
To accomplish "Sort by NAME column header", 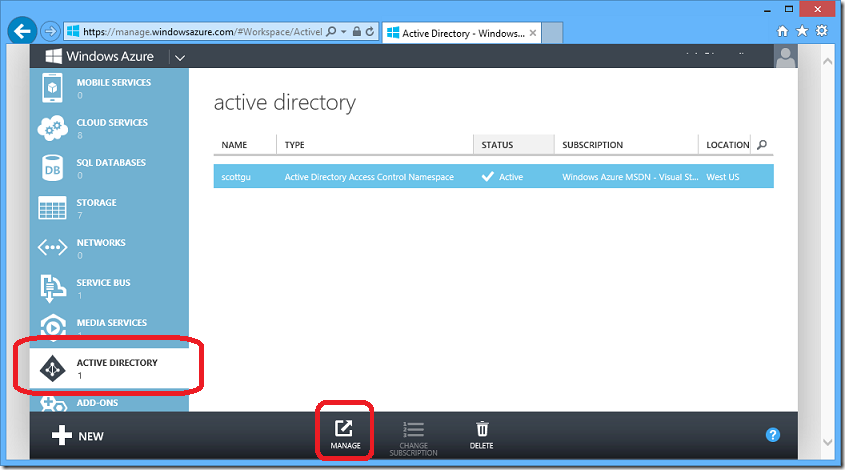I will 234,144.
